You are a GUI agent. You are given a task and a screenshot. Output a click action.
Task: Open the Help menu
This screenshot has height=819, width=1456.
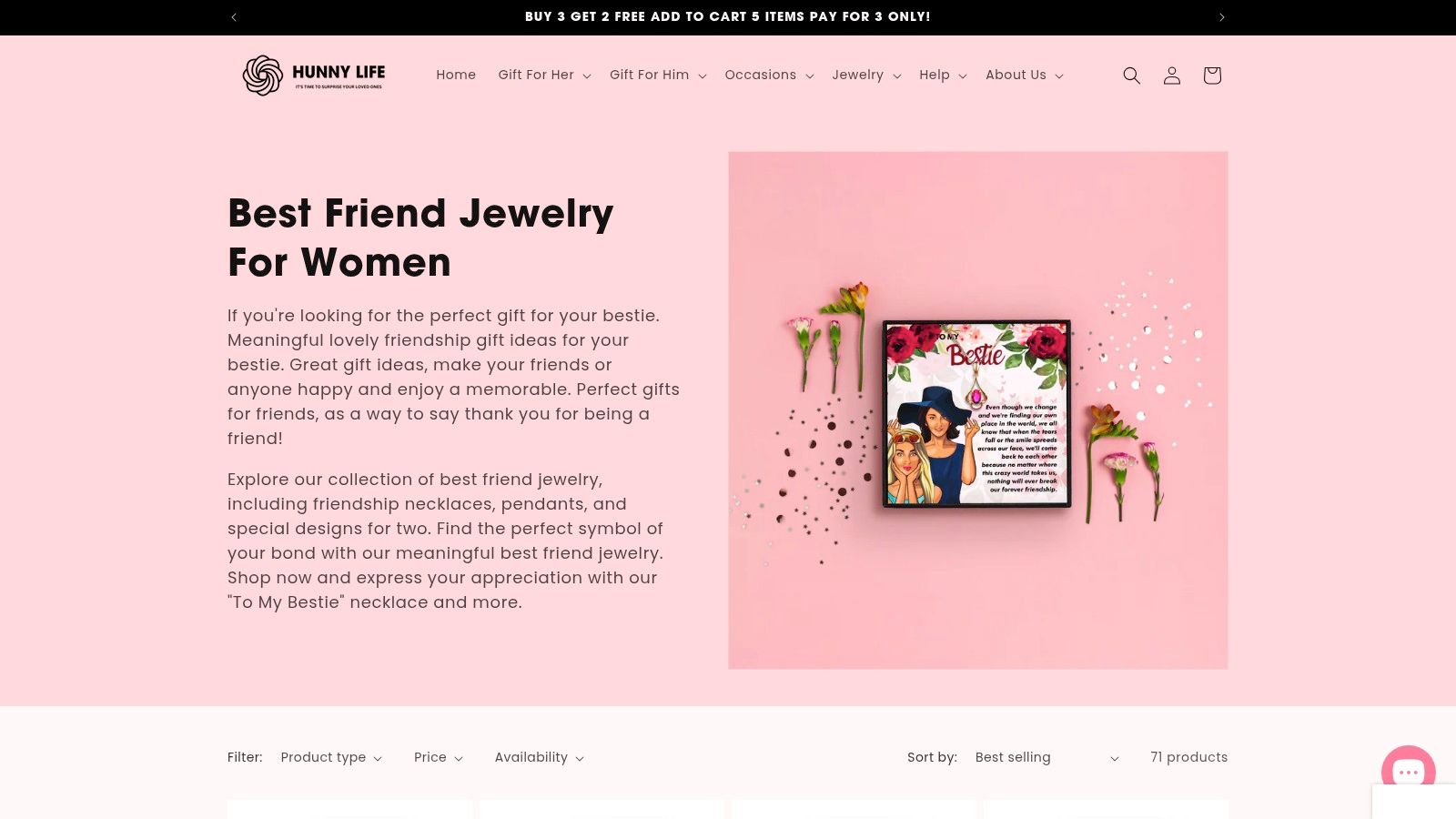click(943, 76)
